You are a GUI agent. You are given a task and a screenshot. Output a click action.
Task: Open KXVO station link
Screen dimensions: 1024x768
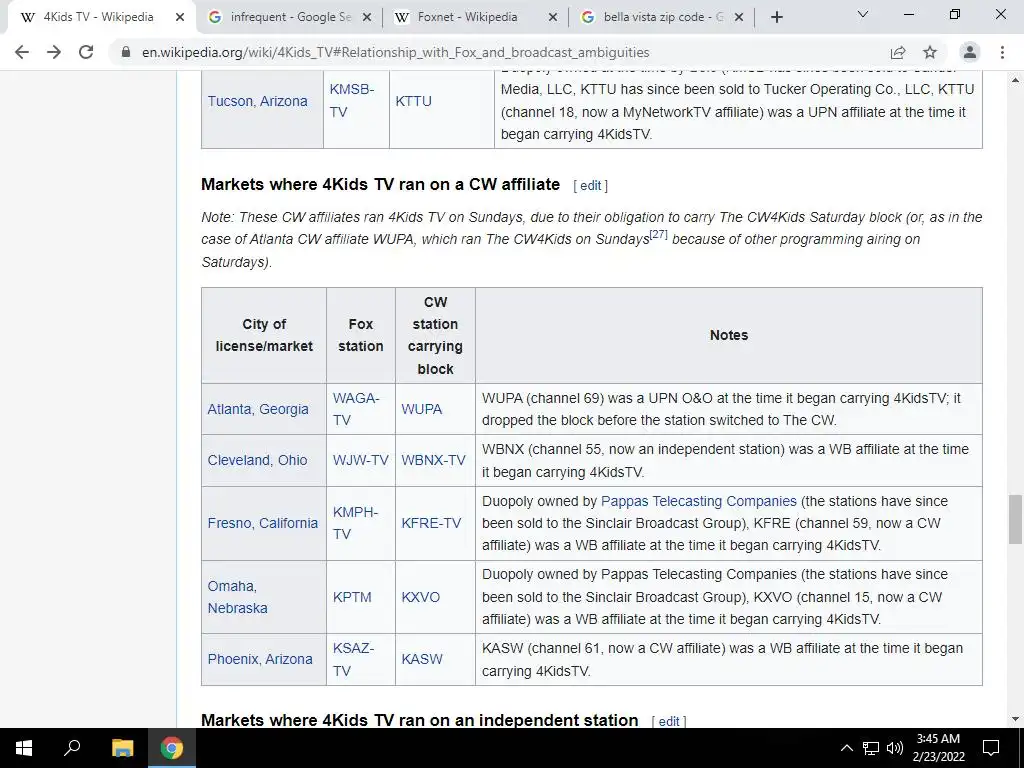[x=421, y=597]
